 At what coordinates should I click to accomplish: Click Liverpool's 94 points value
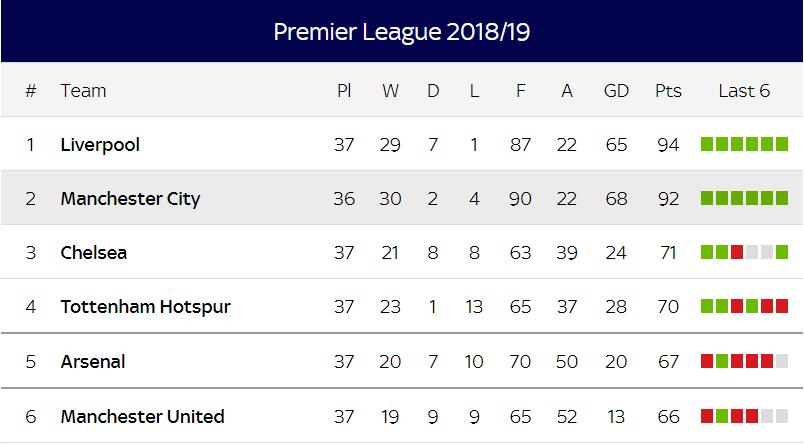pos(668,145)
